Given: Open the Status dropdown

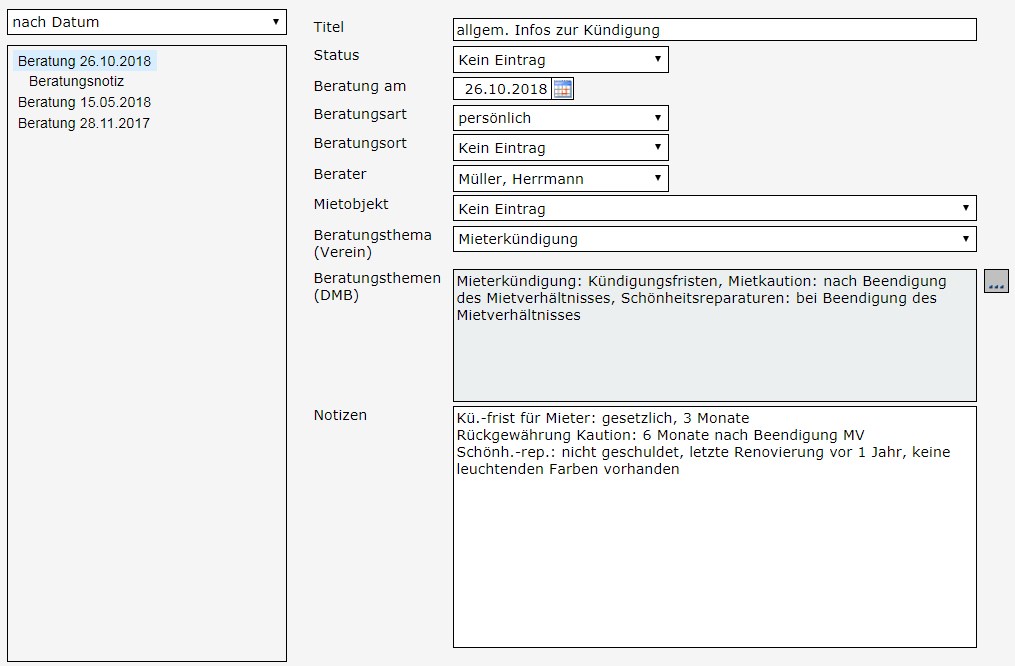Looking at the screenshot, I should coord(561,60).
